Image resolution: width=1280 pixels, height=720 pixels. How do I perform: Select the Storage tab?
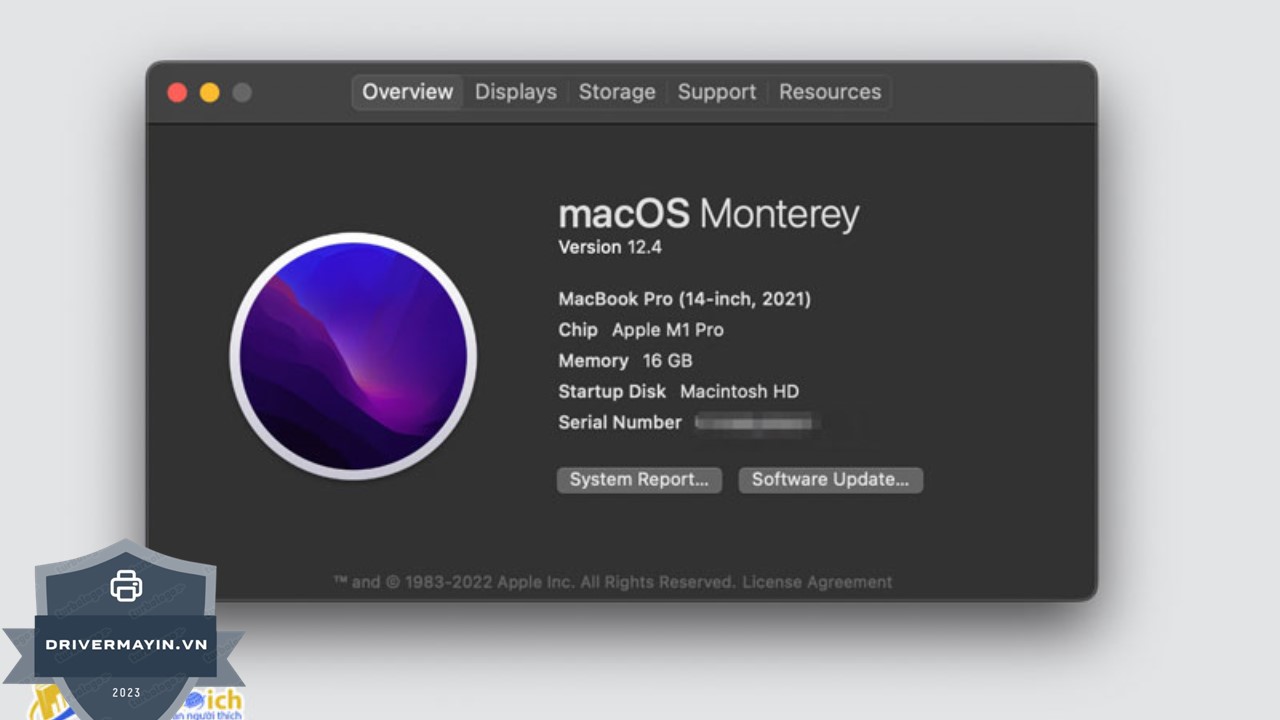(617, 92)
